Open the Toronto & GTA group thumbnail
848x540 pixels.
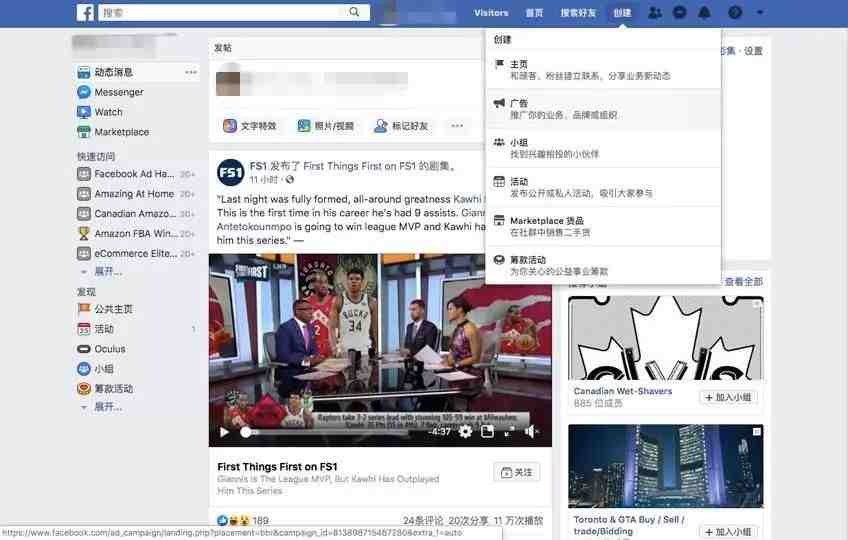pyautogui.click(x=666, y=466)
